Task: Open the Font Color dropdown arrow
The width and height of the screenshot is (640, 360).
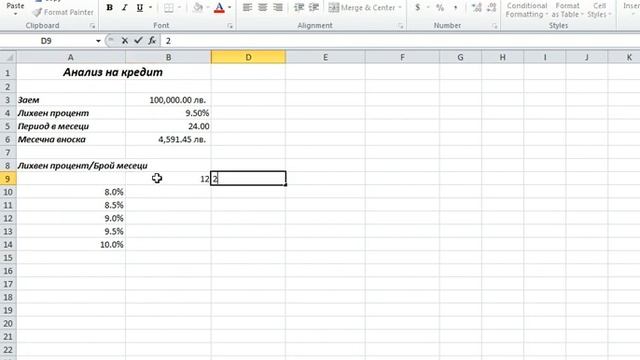Action: click(229, 7)
